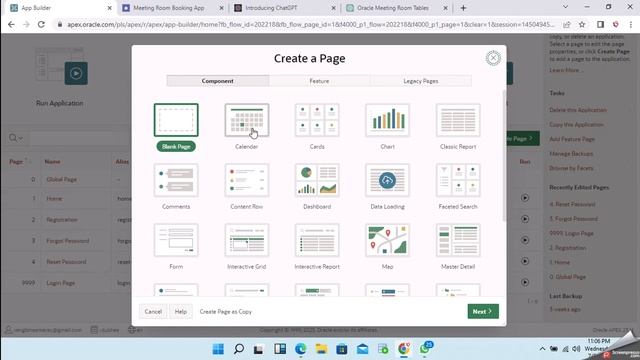
Task: Open Windows taskbar search
Action: click(x=239, y=349)
